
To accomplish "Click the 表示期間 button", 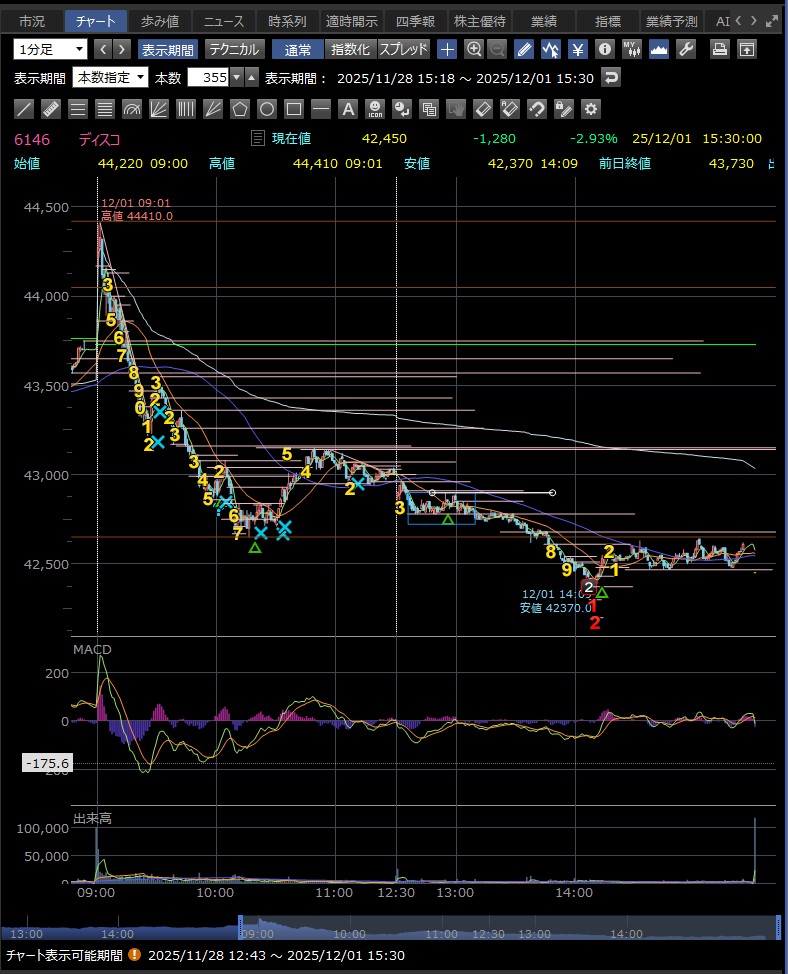I will point(168,49).
